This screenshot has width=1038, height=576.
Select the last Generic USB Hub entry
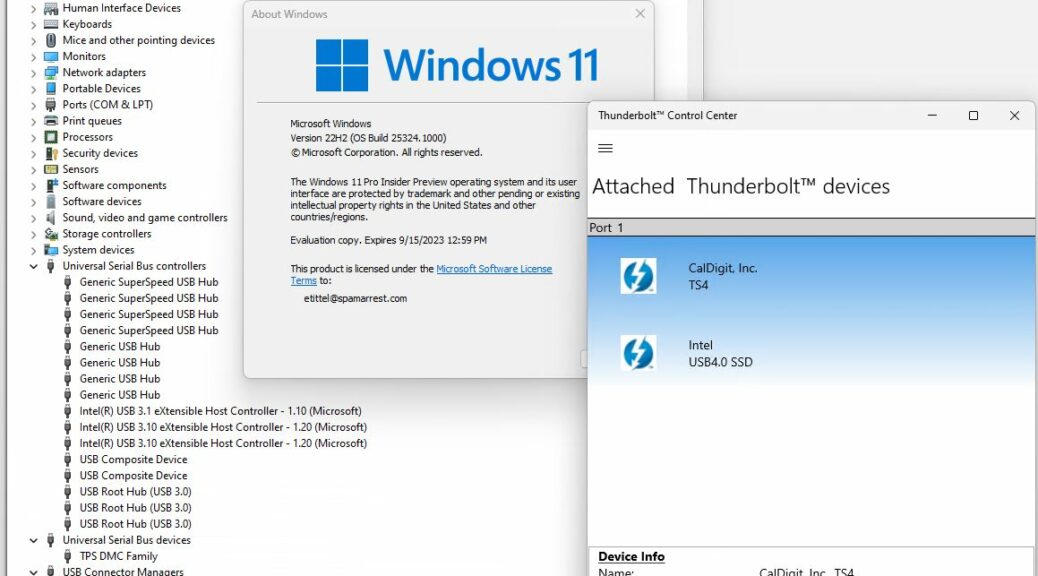point(120,395)
